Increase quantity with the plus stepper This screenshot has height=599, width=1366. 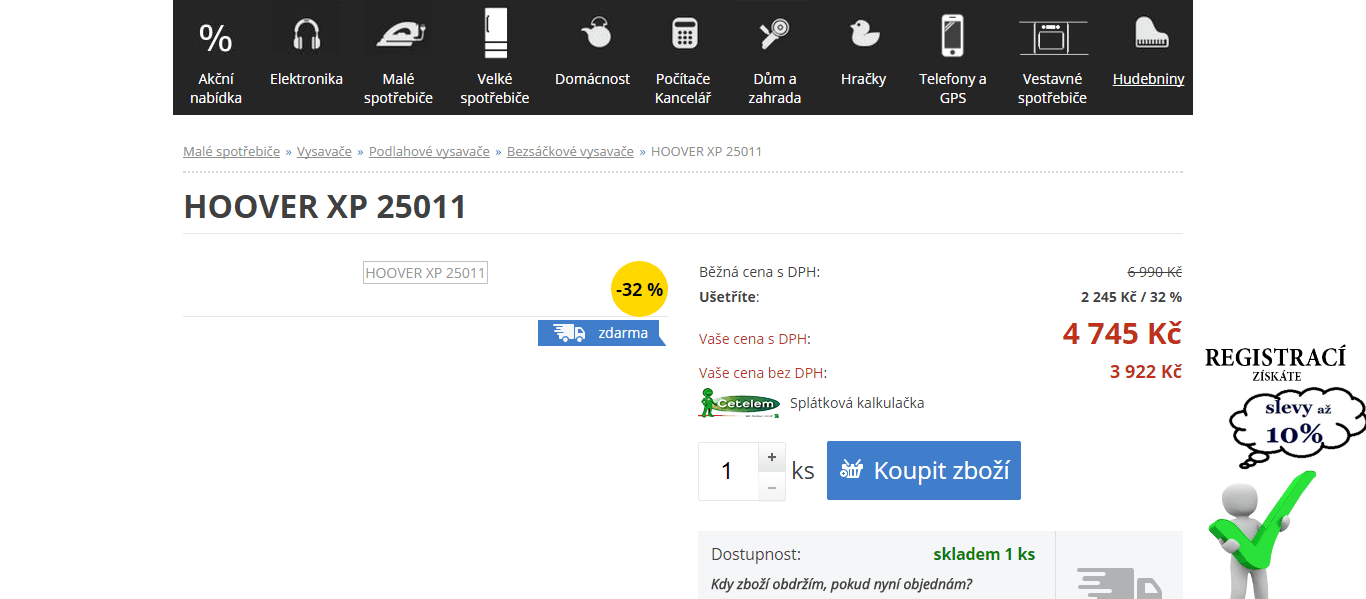[x=772, y=457]
